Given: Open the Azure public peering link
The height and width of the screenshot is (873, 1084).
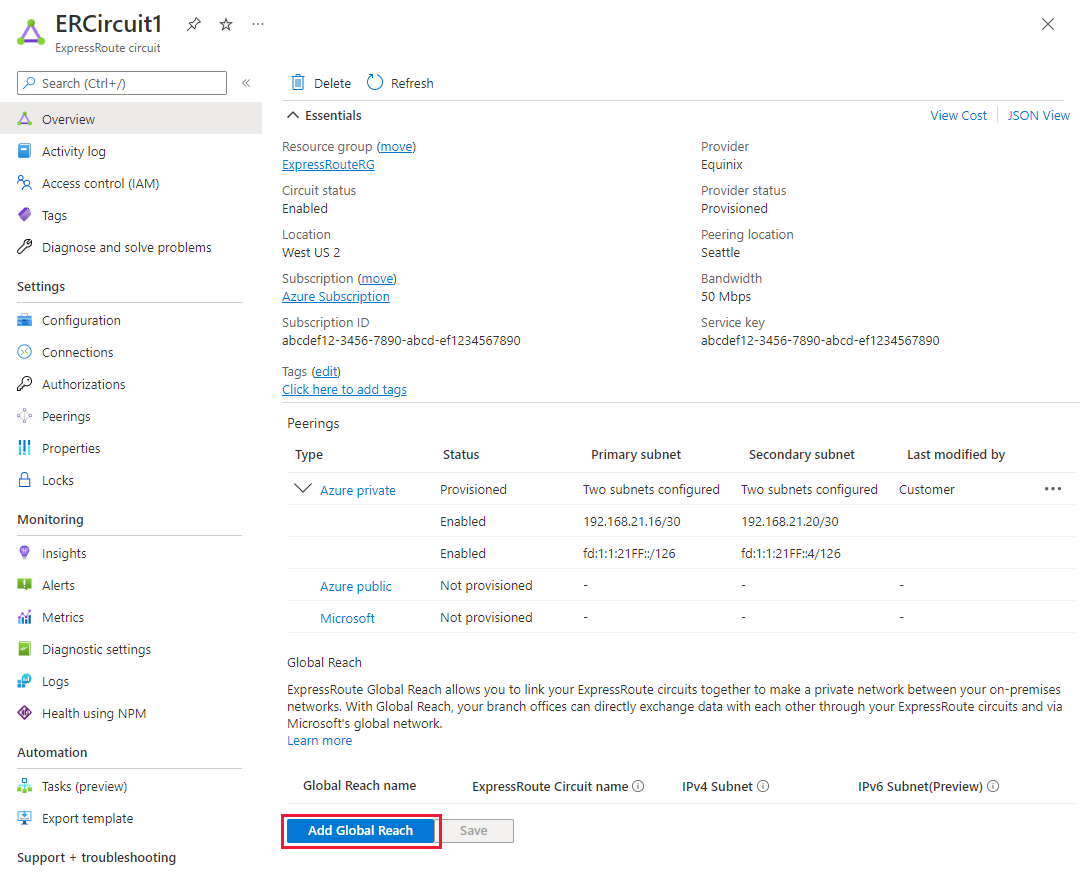Looking at the screenshot, I should point(355,586).
